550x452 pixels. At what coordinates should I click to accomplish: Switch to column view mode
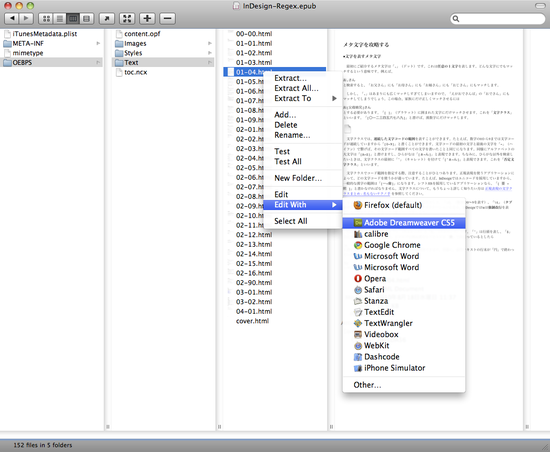(x=73, y=19)
